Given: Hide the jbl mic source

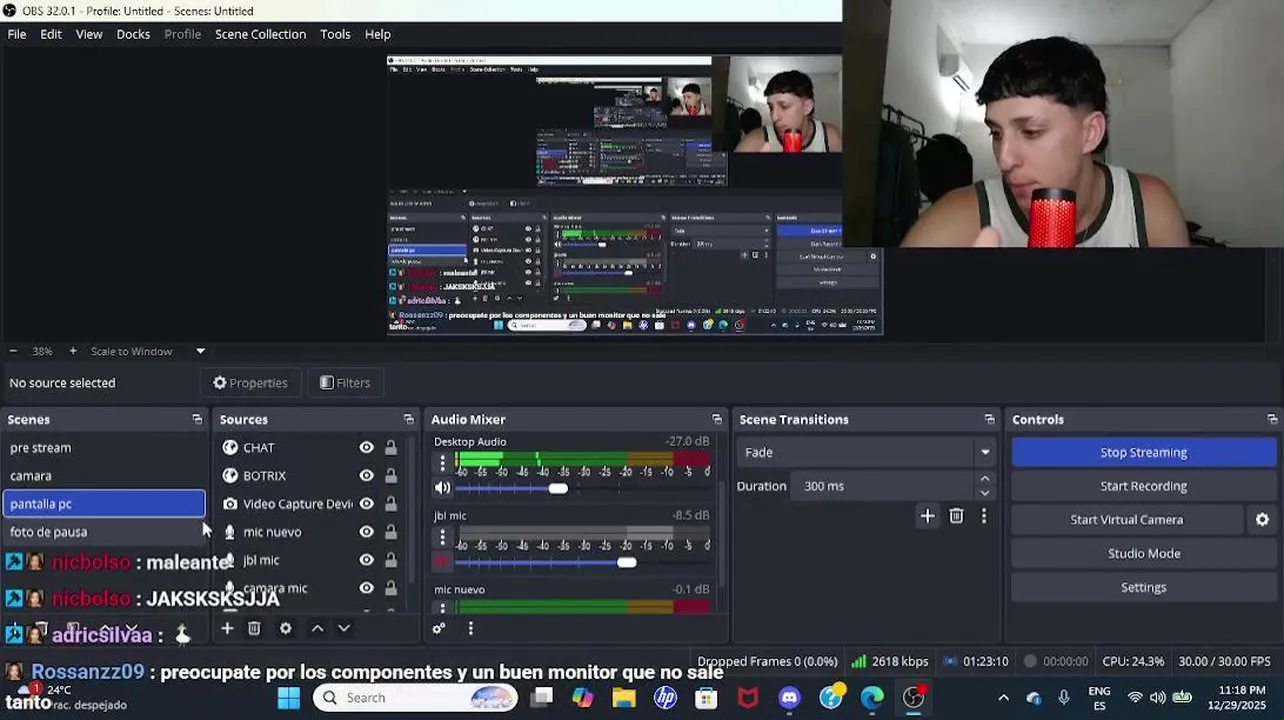Looking at the screenshot, I should [366, 560].
